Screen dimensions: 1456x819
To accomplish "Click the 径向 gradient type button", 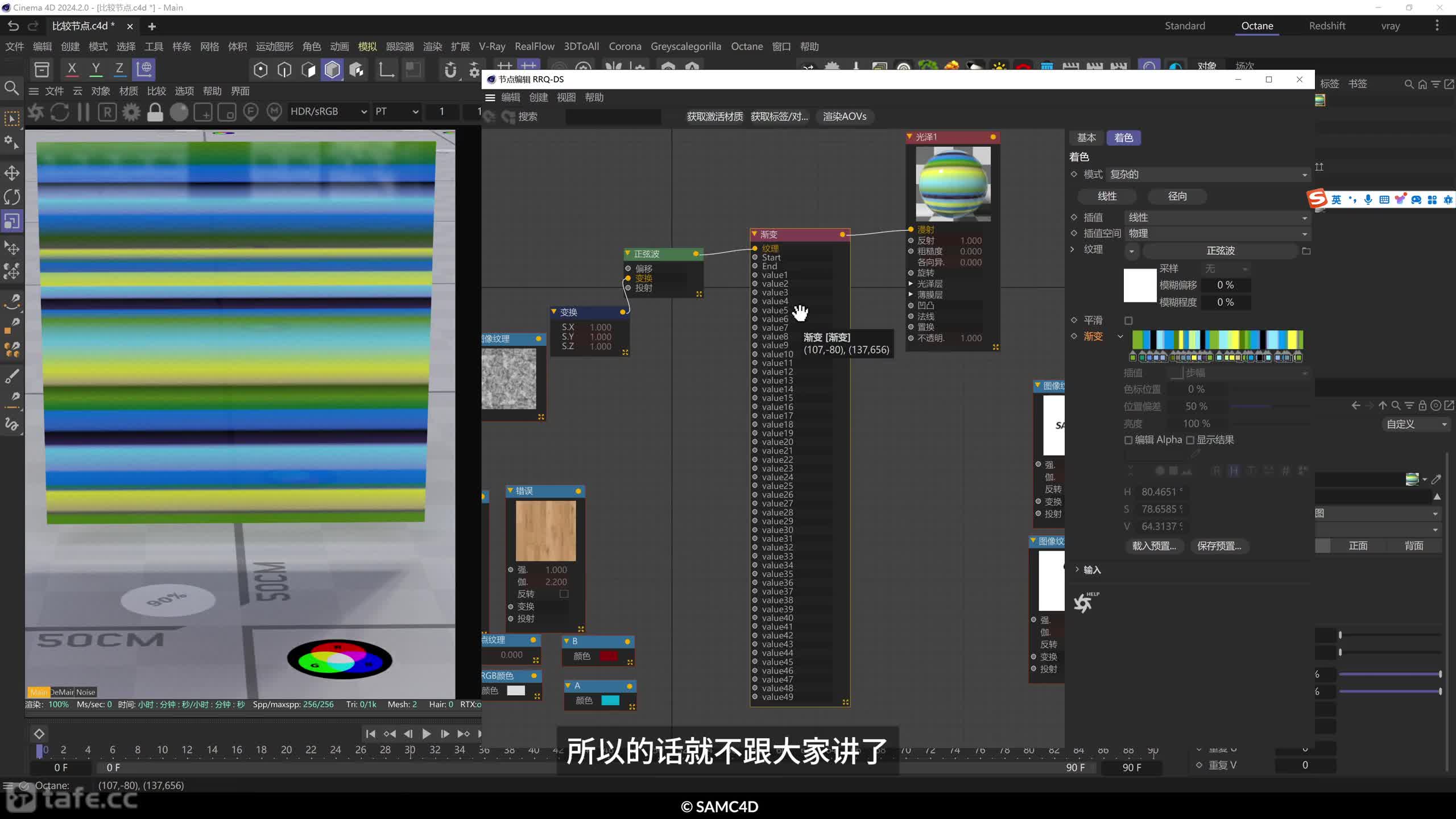I will pyautogui.click(x=1177, y=196).
